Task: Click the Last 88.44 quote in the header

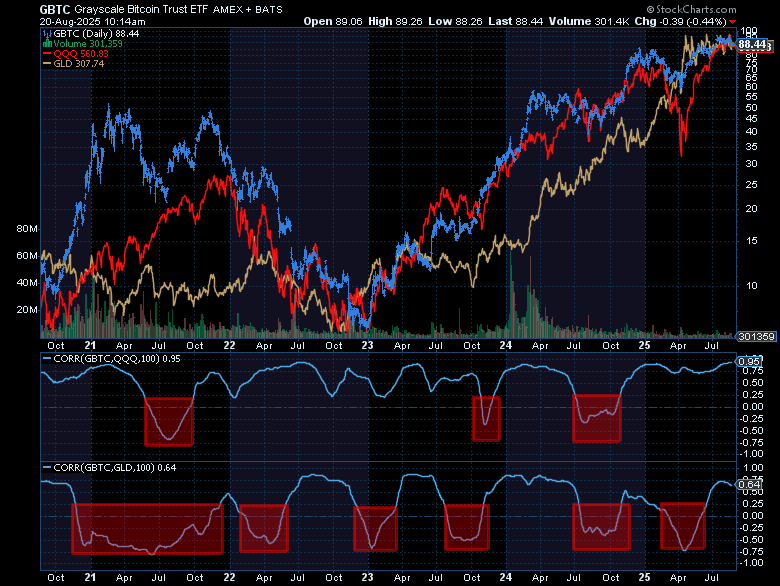Action: 515,21
